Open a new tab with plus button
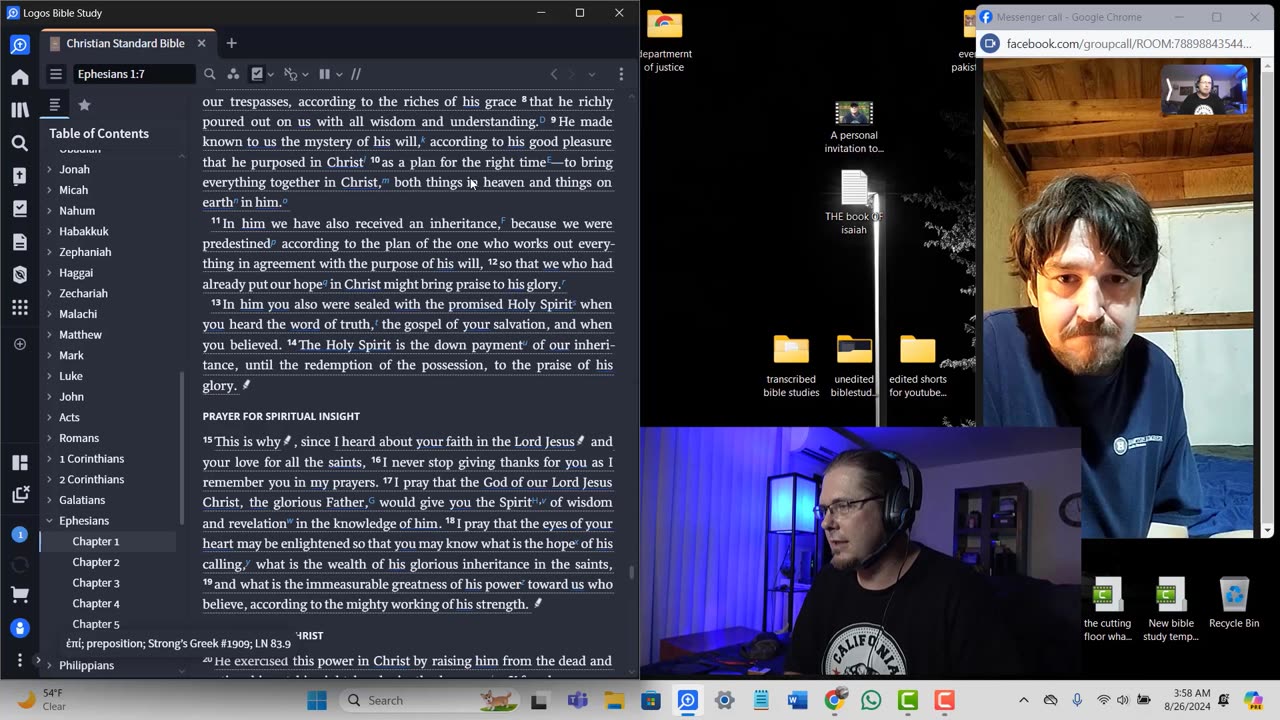Image resolution: width=1280 pixels, height=720 pixels. click(231, 43)
